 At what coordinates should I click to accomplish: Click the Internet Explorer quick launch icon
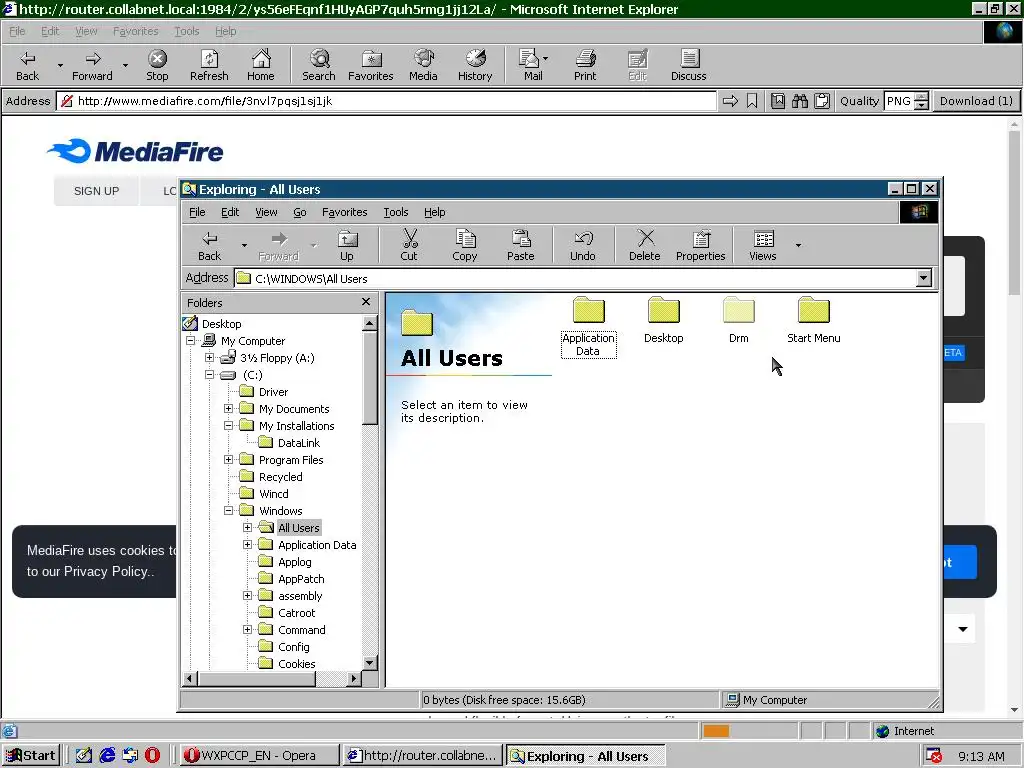107,756
